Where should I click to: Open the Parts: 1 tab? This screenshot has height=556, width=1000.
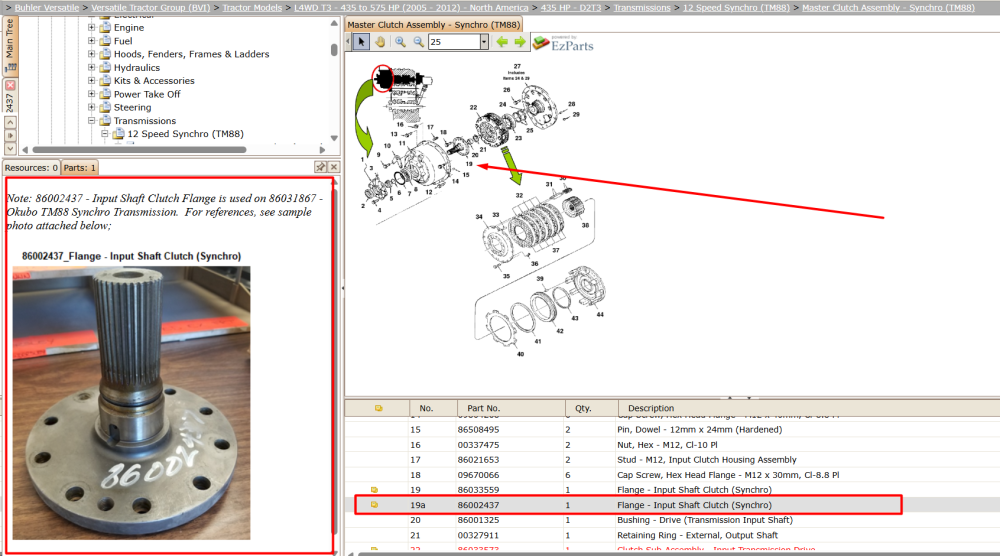80,168
